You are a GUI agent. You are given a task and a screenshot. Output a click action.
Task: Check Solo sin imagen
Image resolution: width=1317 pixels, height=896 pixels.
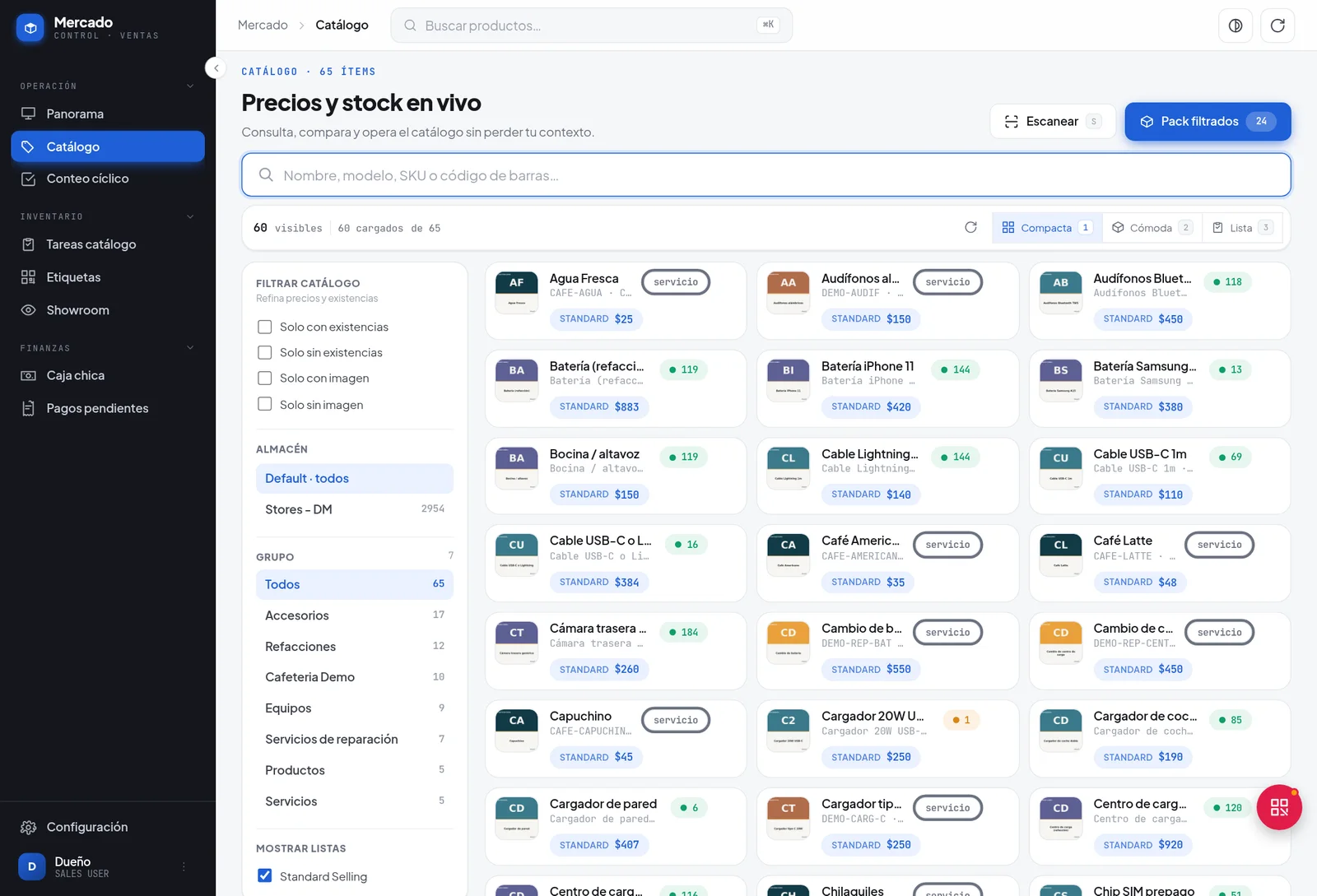click(265, 404)
